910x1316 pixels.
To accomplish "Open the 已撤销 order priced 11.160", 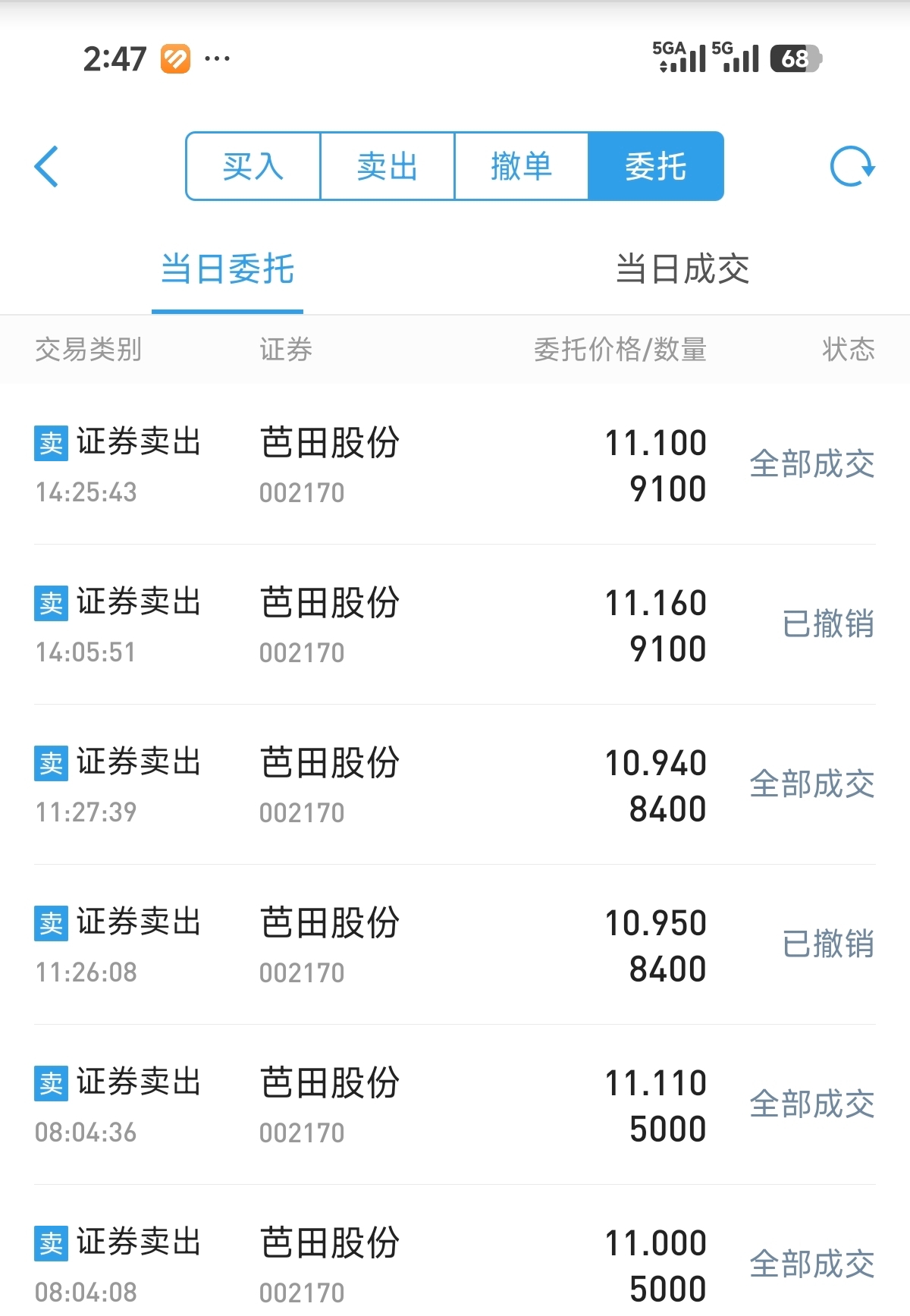I will [x=455, y=624].
